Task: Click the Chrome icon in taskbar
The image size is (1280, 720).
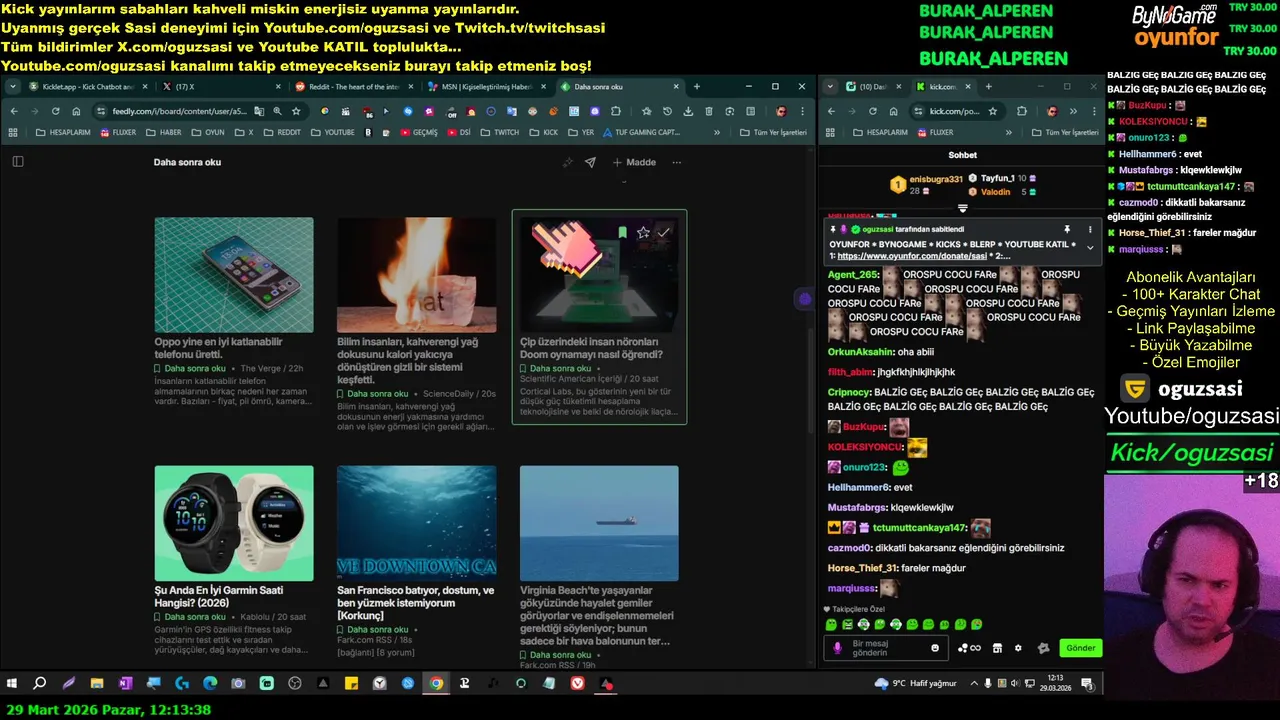Action: [x=437, y=684]
